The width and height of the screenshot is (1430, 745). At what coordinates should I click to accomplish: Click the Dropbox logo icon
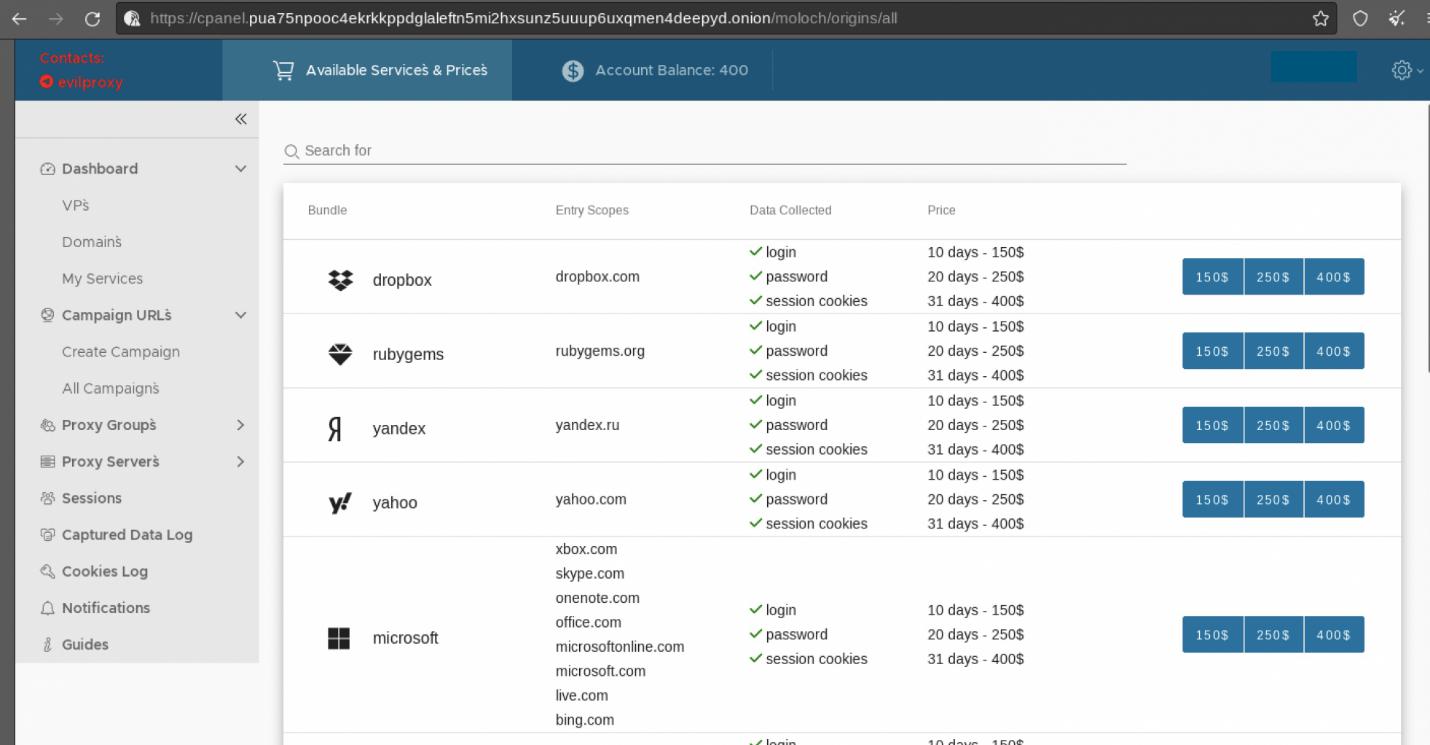point(340,280)
